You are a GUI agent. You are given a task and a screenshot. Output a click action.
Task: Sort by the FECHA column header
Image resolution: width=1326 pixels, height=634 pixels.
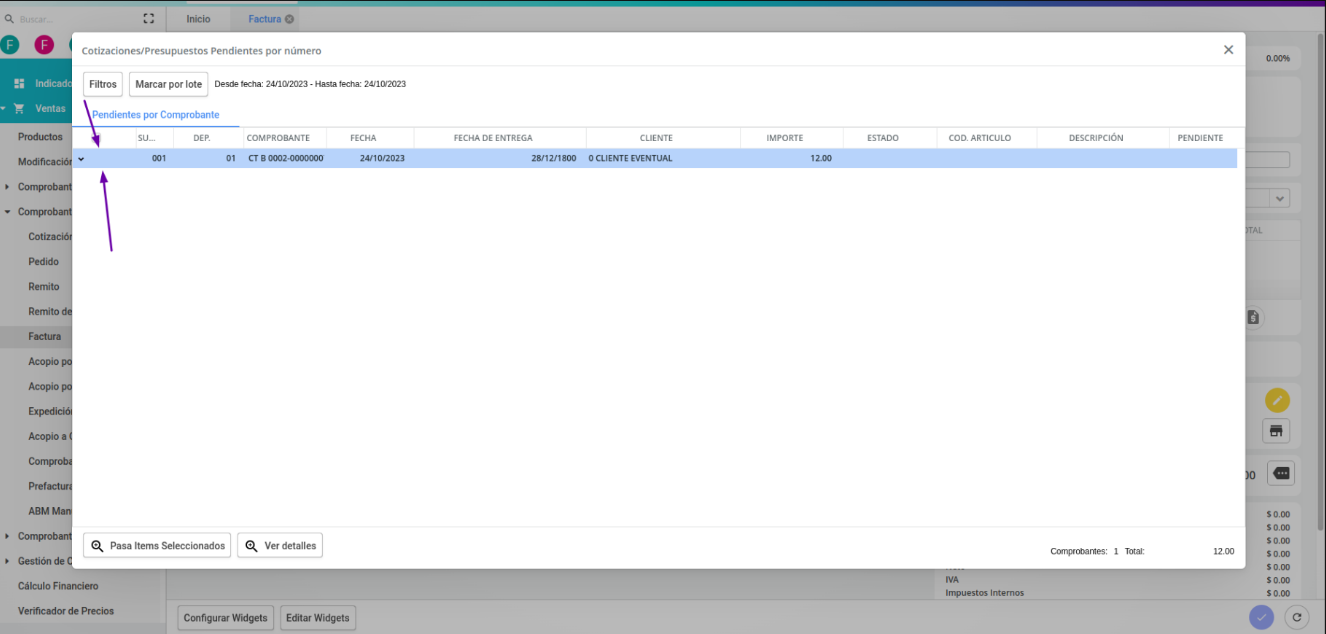click(363, 138)
